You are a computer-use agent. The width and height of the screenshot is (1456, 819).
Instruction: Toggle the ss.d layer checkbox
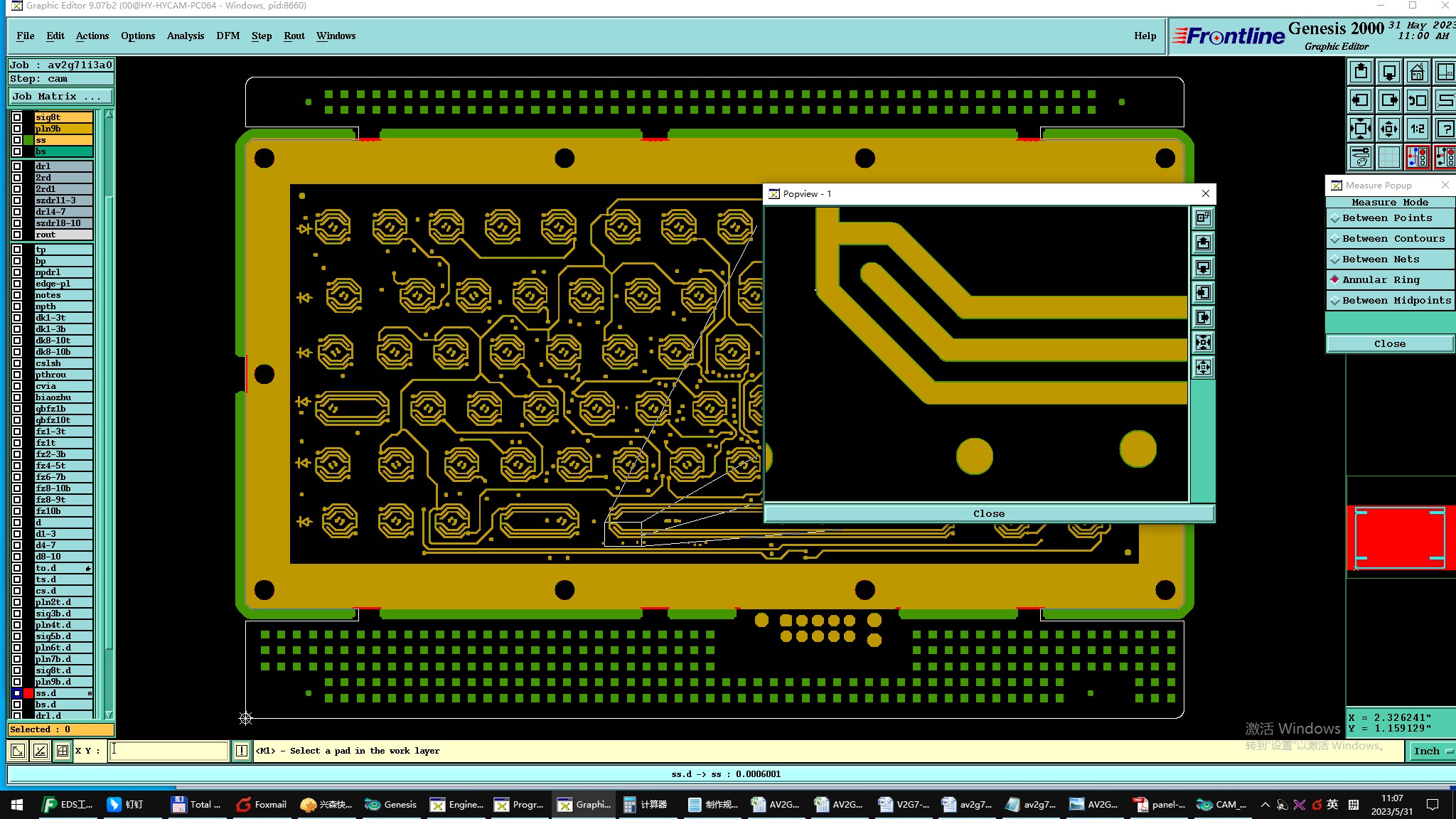(x=17, y=693)
